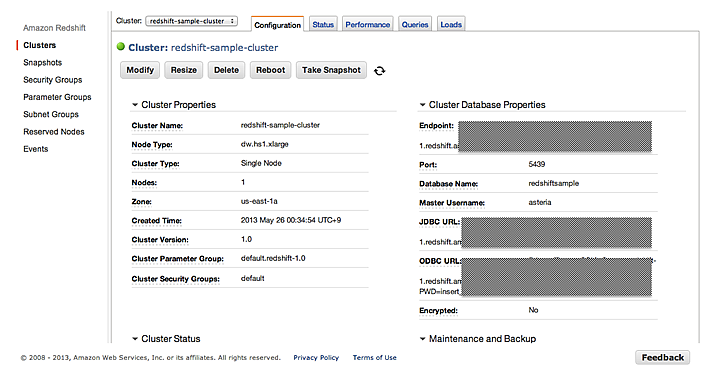This screenshot has height=369, width=710.
Task: Click the Cluster Name label
Action: [157, 126]
